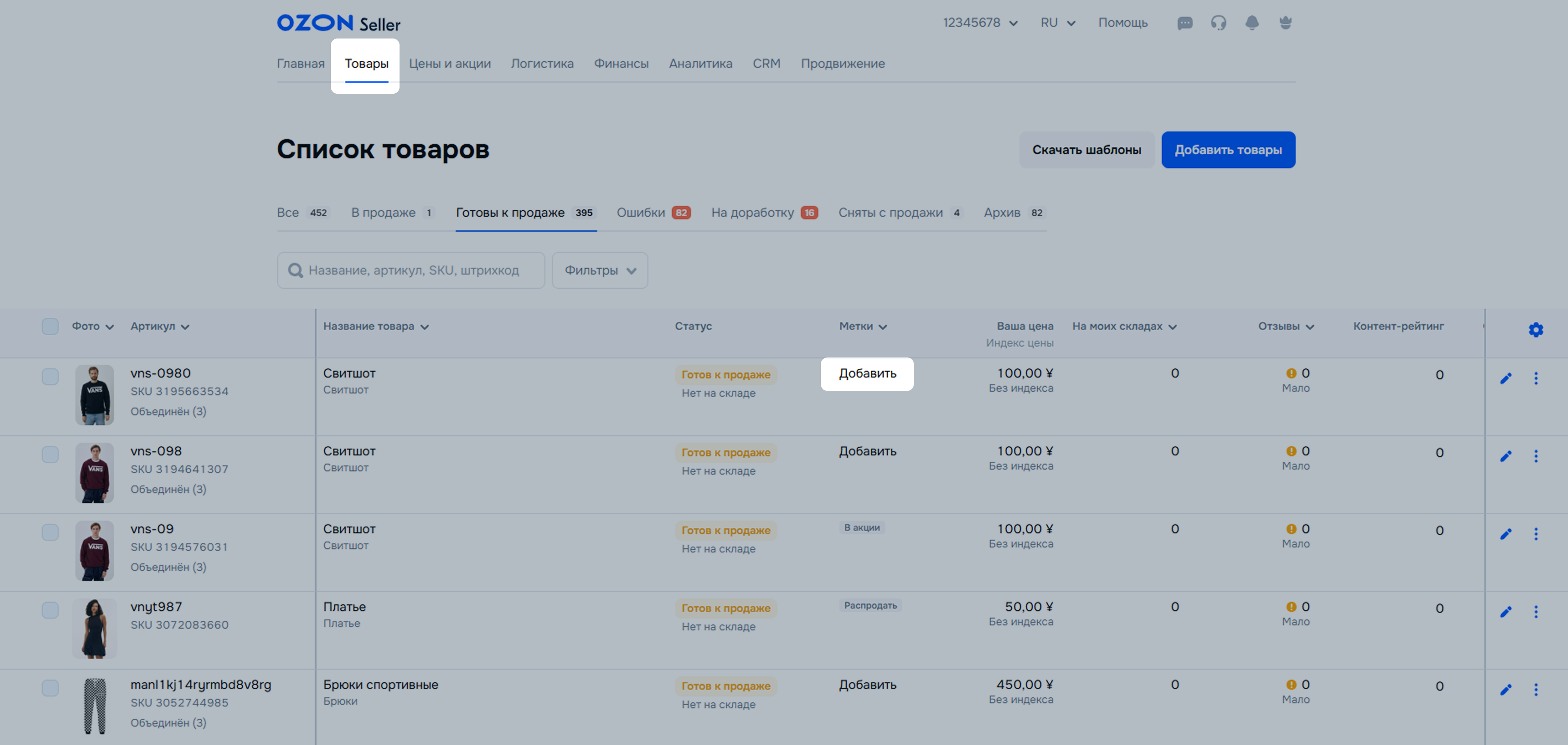
Task: Open three-dot menu for vns-098
Action: [x=1535, y=456]
